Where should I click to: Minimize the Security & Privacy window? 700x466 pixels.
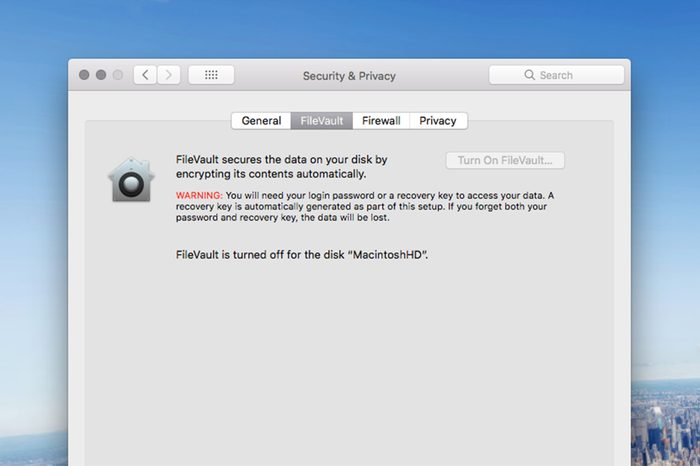coord(101,75)
